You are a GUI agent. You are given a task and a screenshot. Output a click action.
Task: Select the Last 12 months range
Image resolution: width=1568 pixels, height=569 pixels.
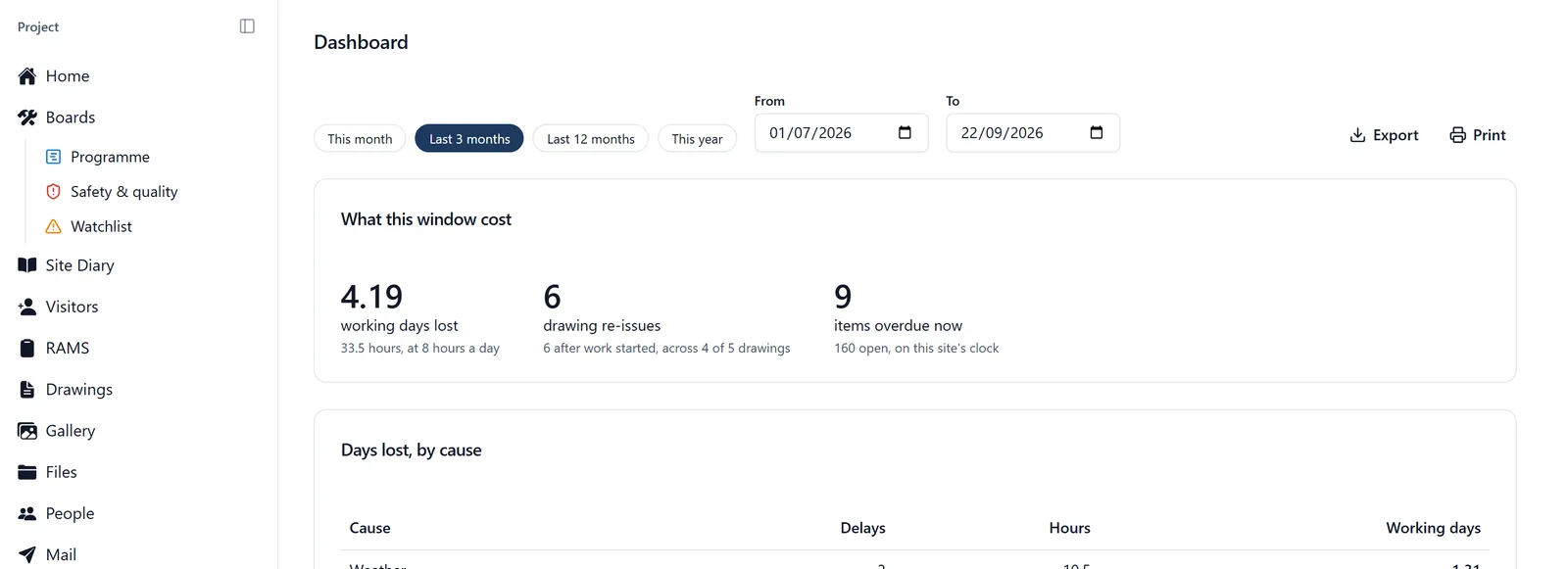tap(591, 139)
